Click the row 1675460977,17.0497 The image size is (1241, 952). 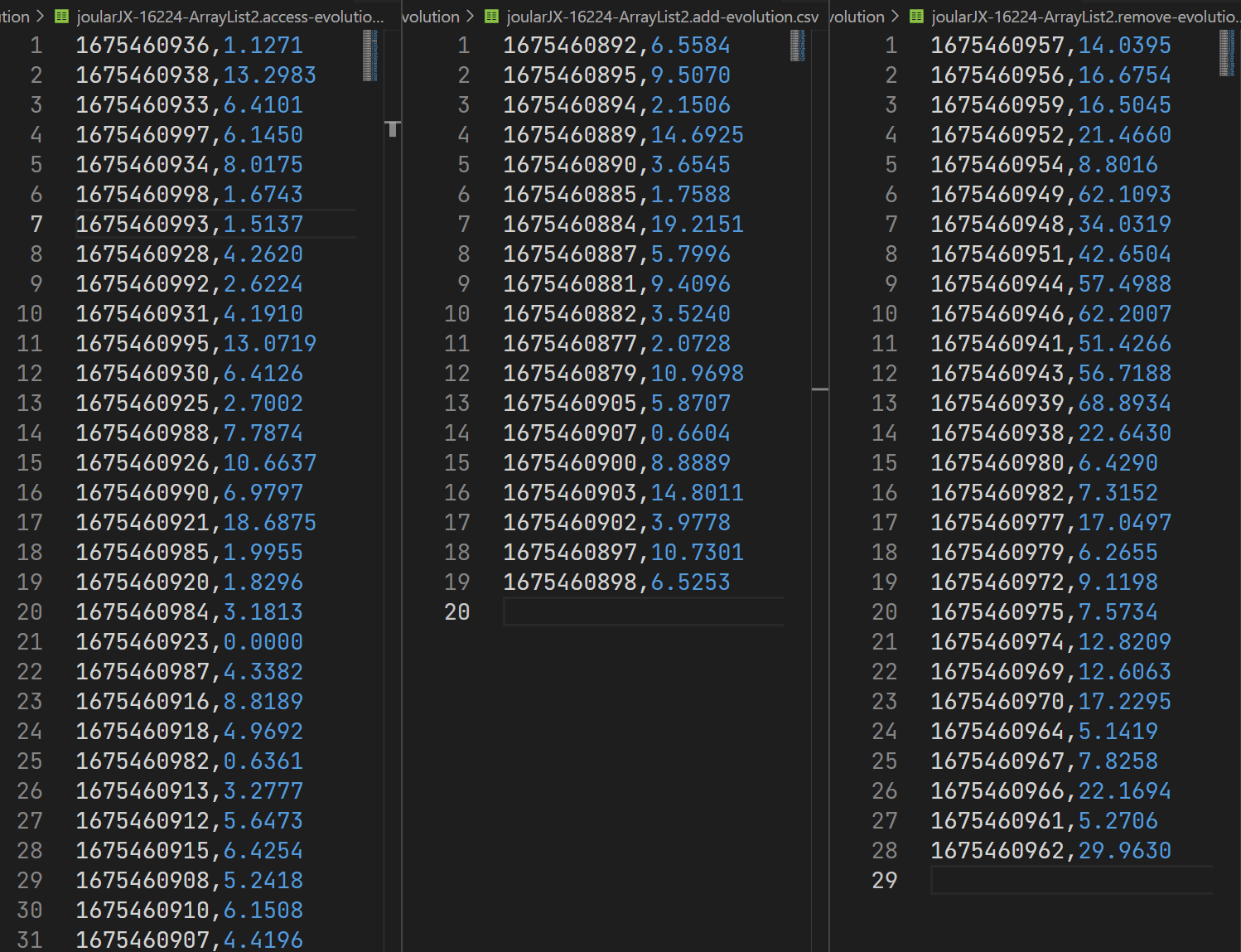[x=1051, y=523]
